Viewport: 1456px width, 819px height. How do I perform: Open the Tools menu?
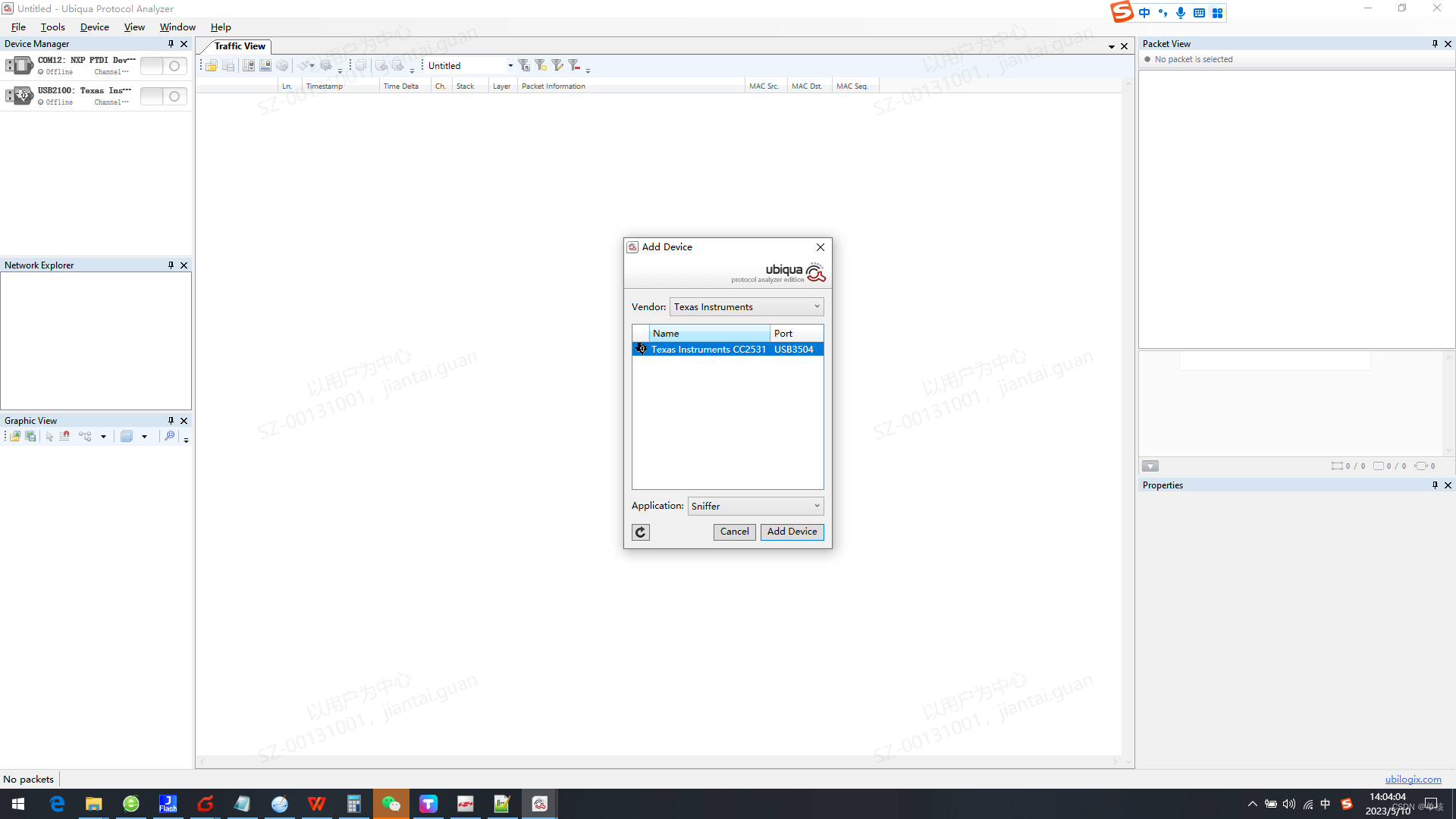click(x=53, y=27)
